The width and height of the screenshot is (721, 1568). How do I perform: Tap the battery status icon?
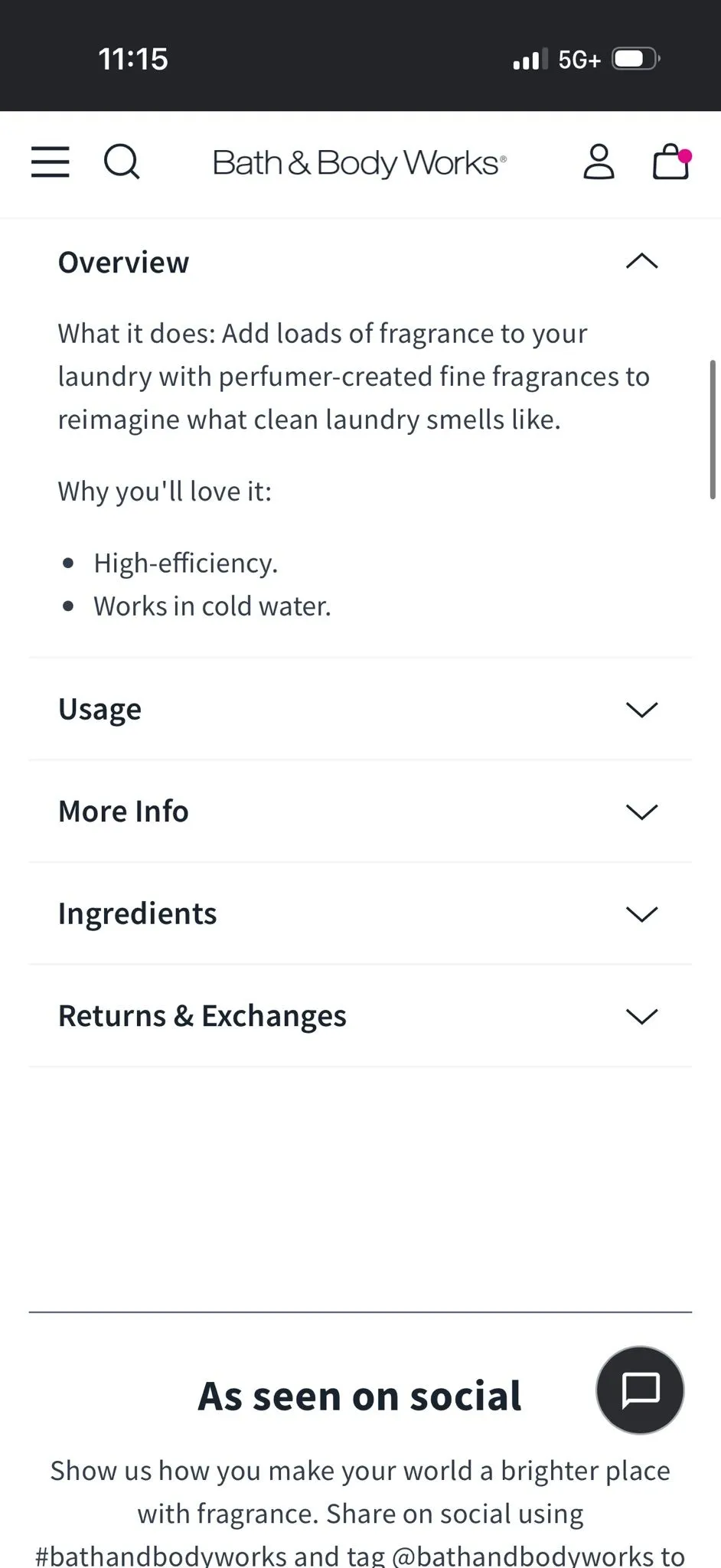pyautogui.click(x=636, y=59)
